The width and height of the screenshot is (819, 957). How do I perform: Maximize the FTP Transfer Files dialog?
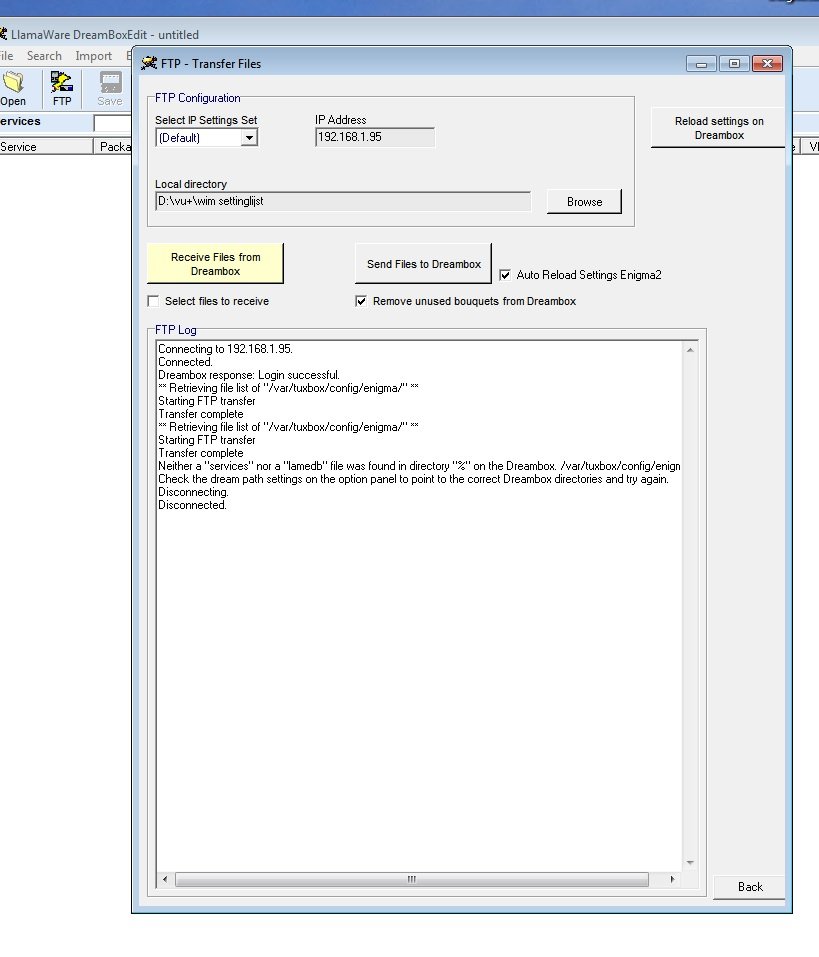pyautogui.click(x=734, y=63)
